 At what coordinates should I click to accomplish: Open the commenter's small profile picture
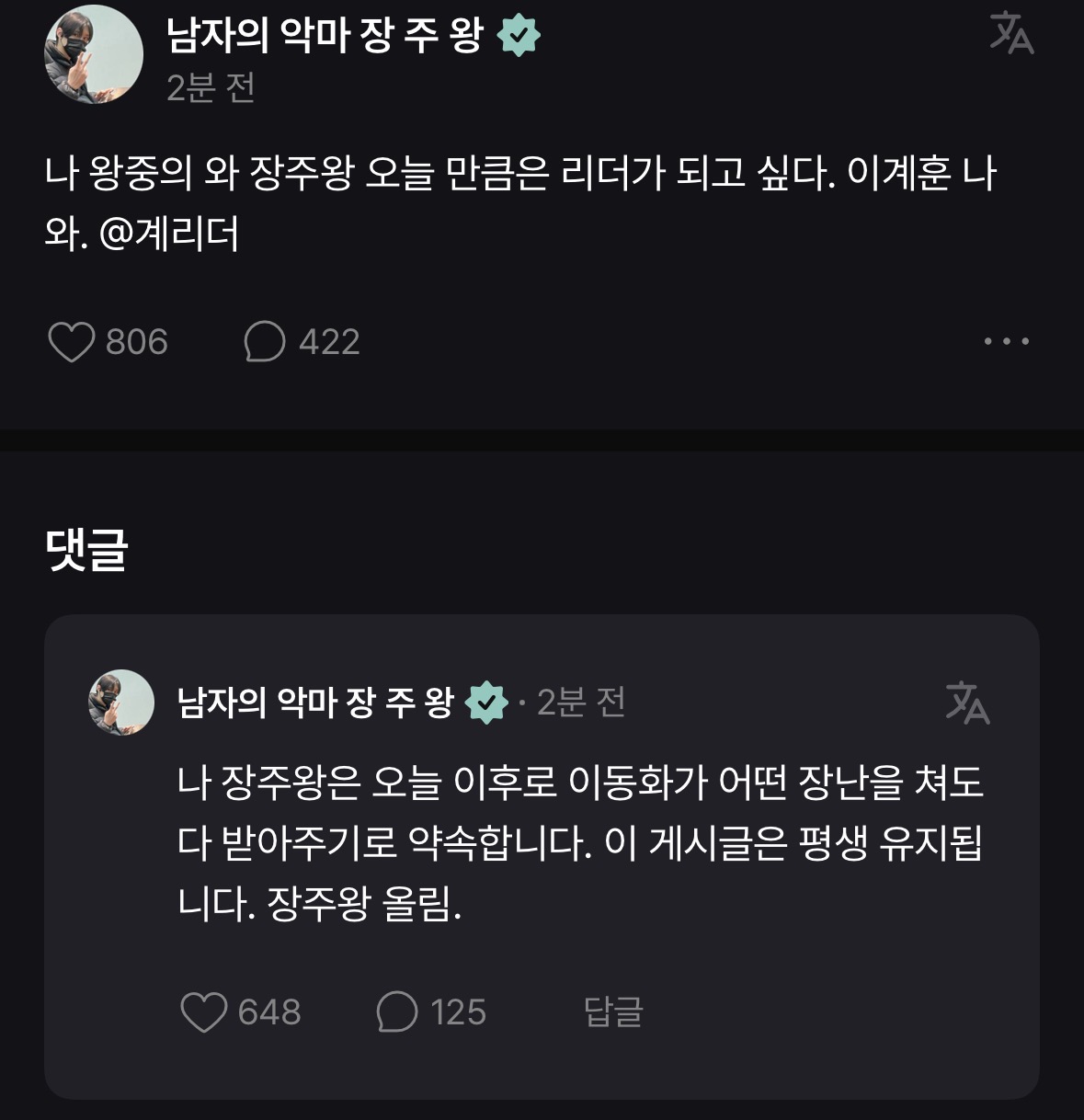pos(121,703)
